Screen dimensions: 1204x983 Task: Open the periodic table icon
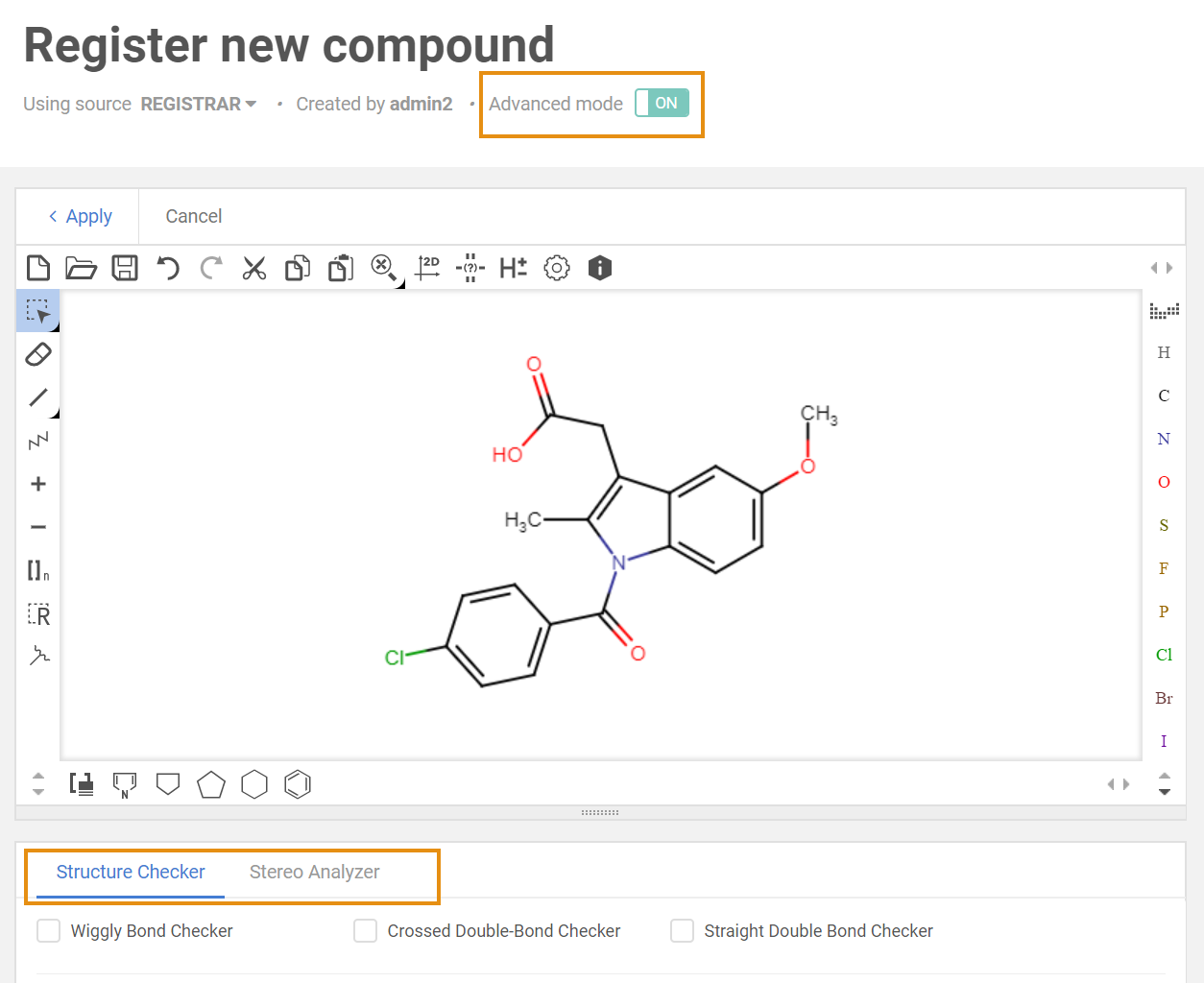click(x=1164, y=310)
